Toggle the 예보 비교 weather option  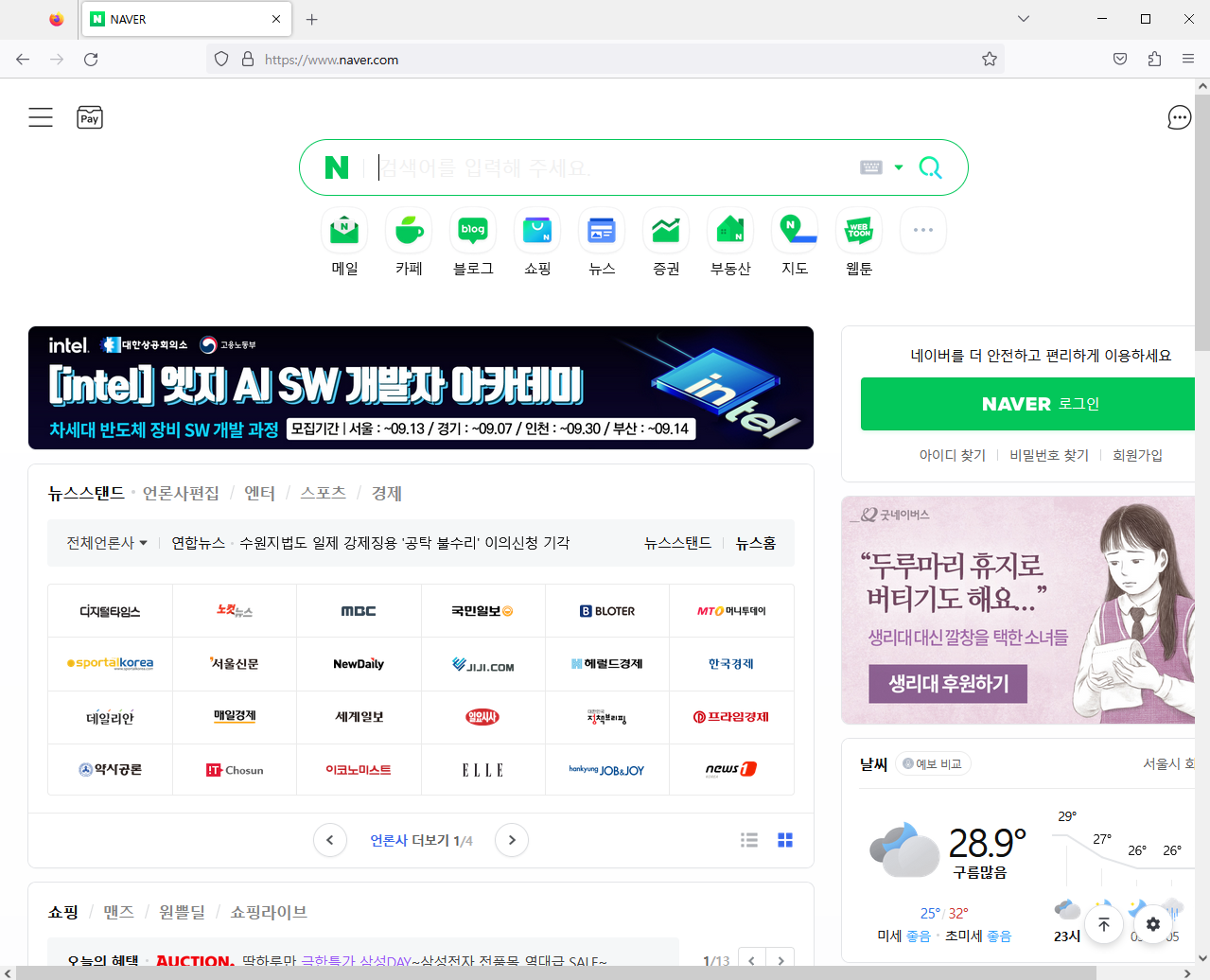[933, 763]
